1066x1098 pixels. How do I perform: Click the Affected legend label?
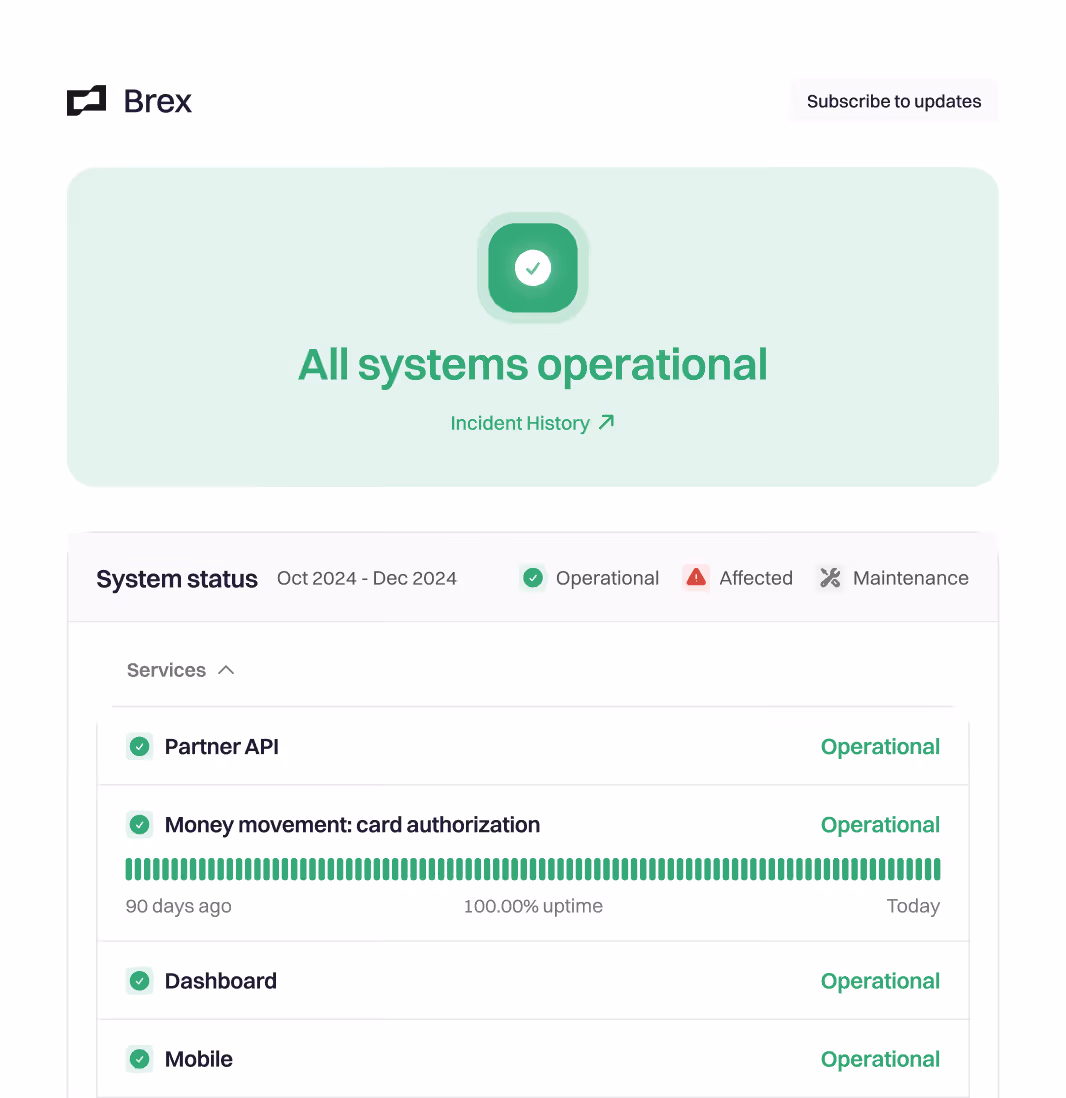click(756, 578)
